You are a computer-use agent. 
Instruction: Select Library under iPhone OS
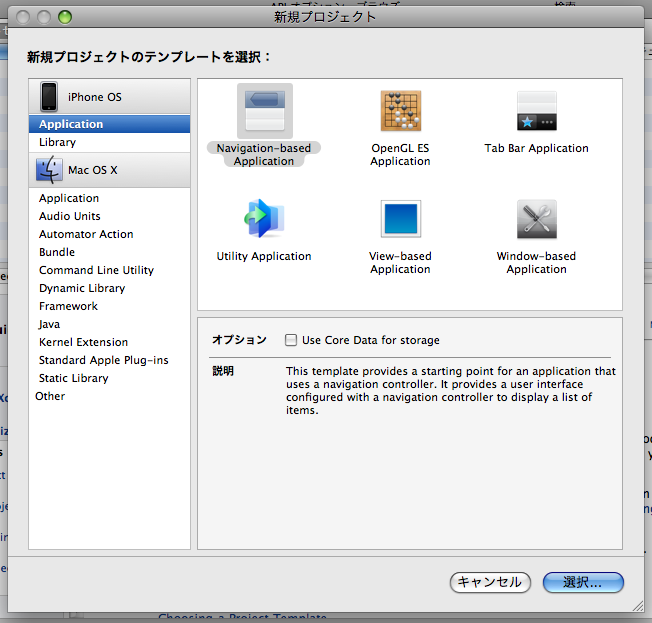tap(109, 142)
